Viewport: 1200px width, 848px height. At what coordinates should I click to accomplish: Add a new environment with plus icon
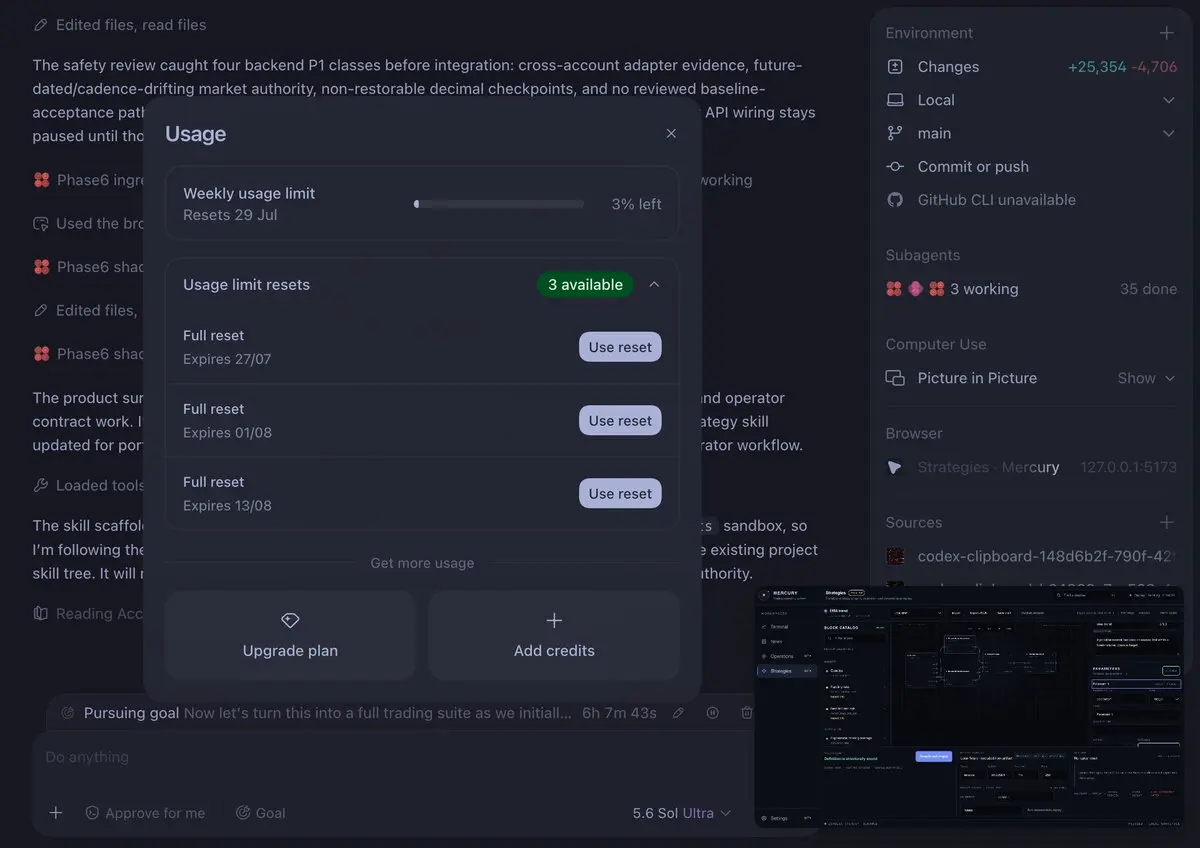pyautogui.click(x=1166, y=33)
